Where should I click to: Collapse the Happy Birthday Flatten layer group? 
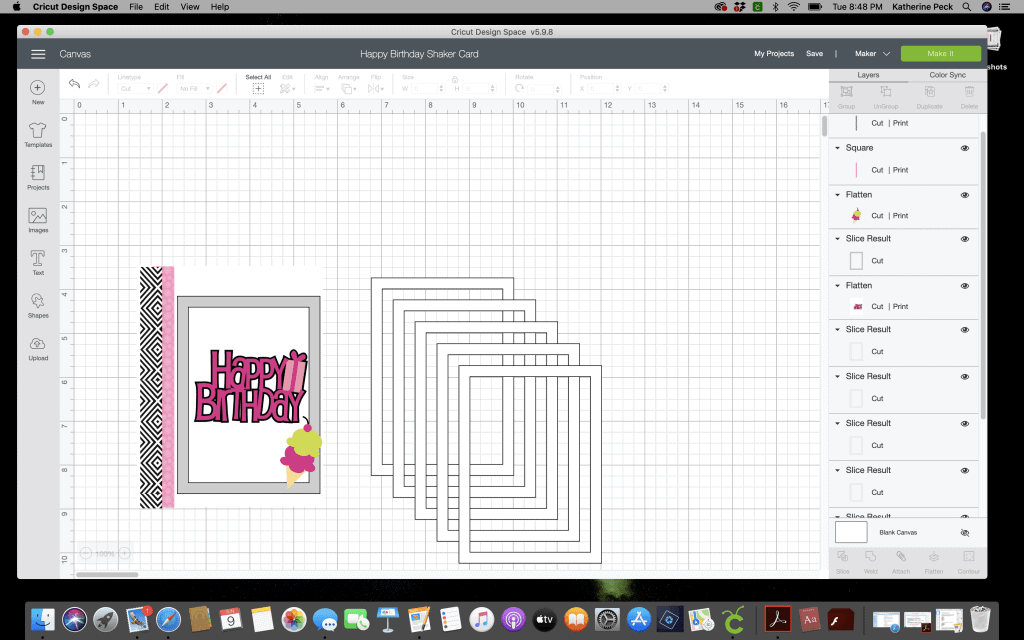pos(837,285)
